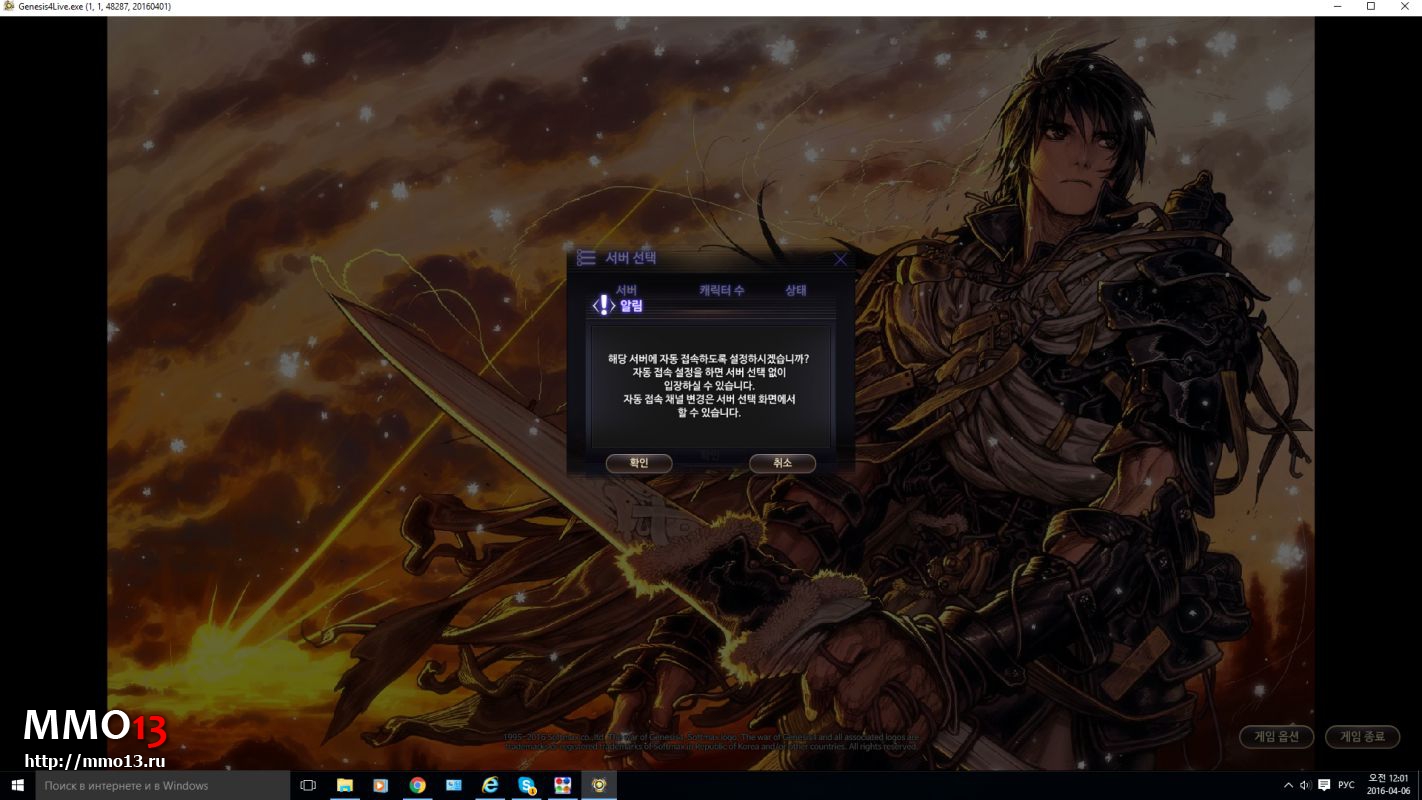This screenshot has height=800, width=1422.
Task: Click the 상태 column header
Action: coord(796,290)
